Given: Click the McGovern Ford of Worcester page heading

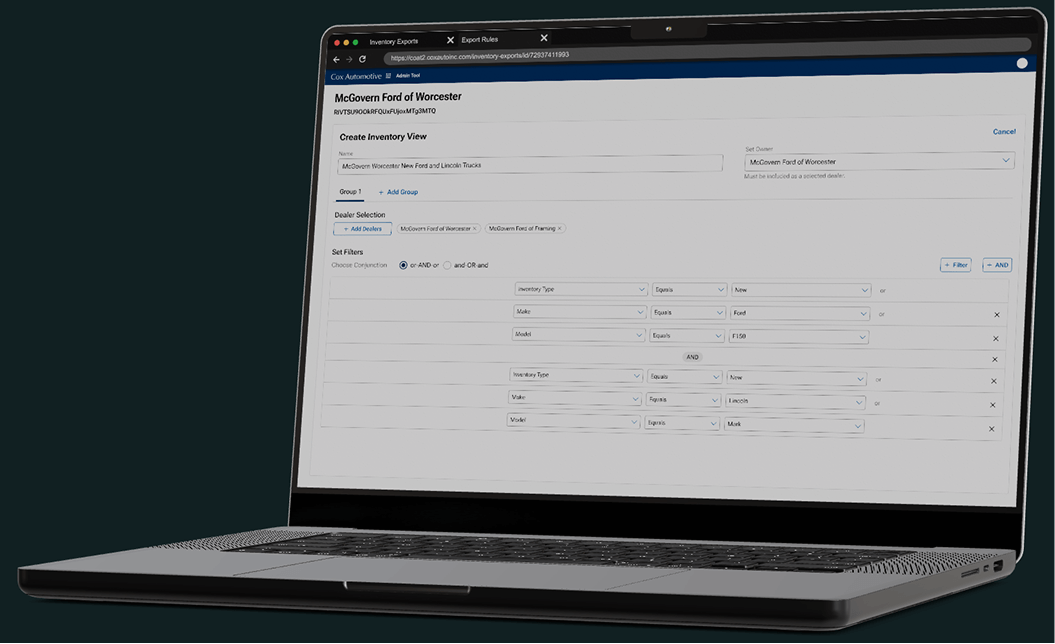Looking at the screenshot, I should point(398,97).
